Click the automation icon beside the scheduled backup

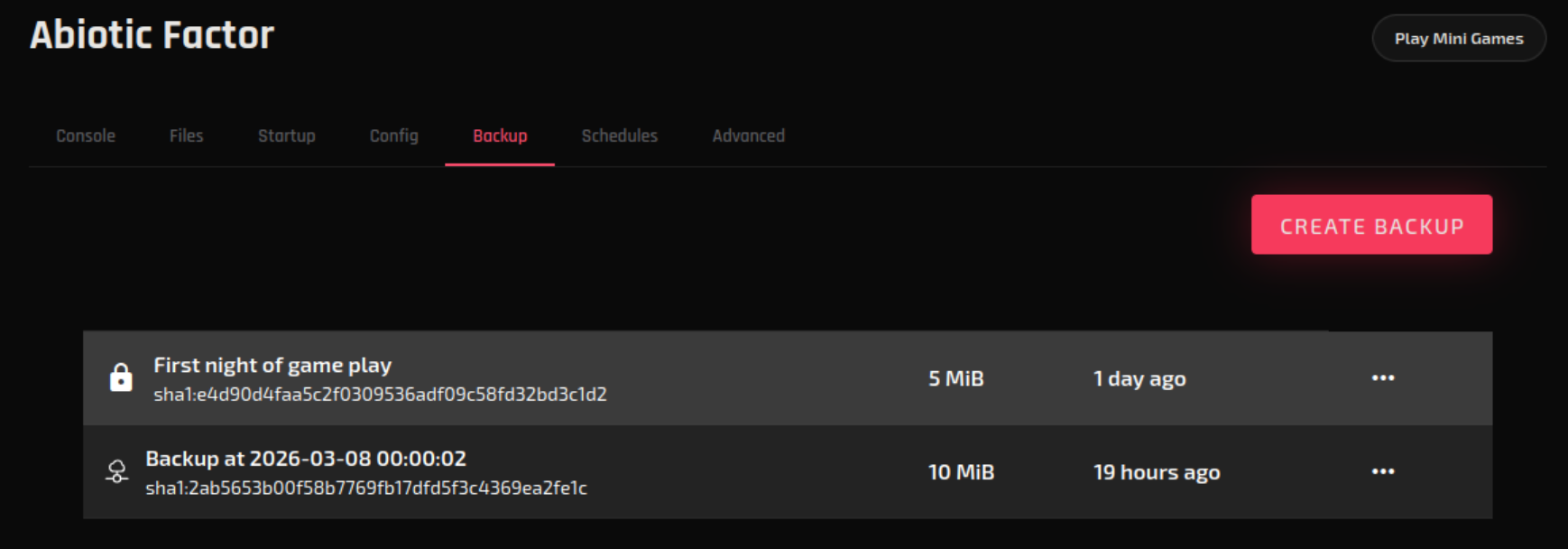(x=117, y=471)
